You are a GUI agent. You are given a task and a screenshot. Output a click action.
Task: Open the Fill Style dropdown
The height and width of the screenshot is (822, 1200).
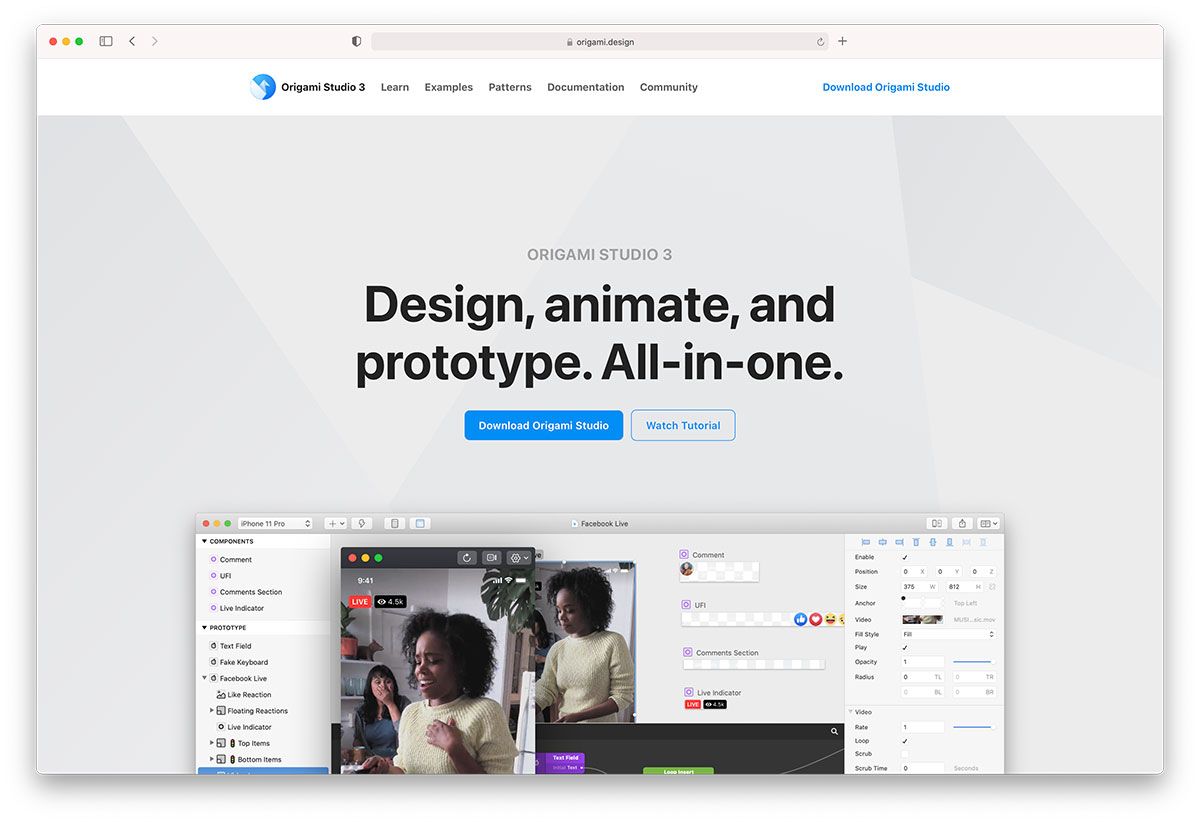coord(949,634)
